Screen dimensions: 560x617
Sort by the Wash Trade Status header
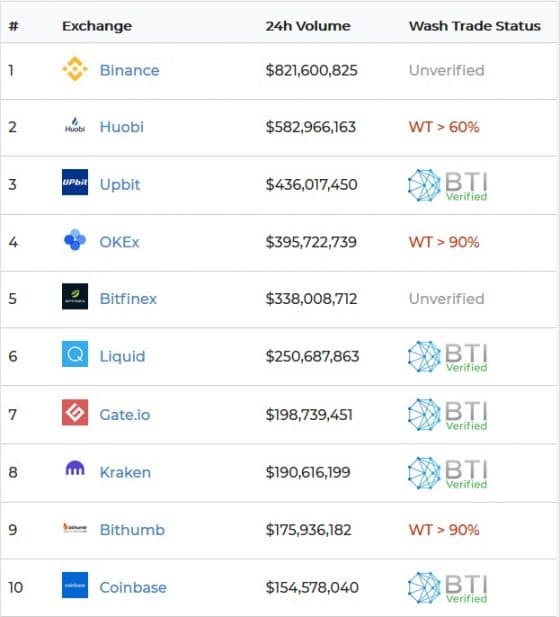(x=475, y=26)
